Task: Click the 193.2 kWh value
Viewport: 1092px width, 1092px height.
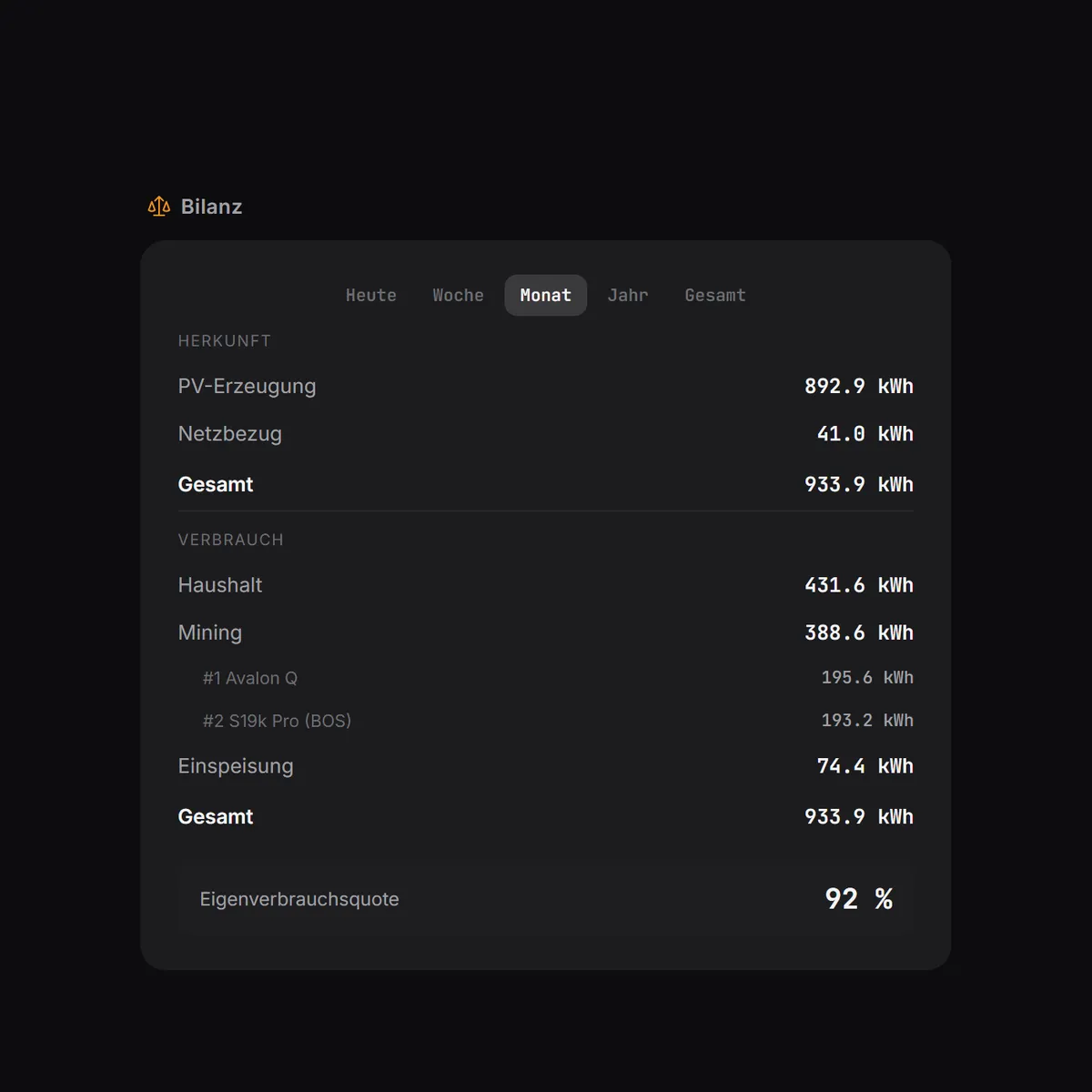Action: (867, 721)
